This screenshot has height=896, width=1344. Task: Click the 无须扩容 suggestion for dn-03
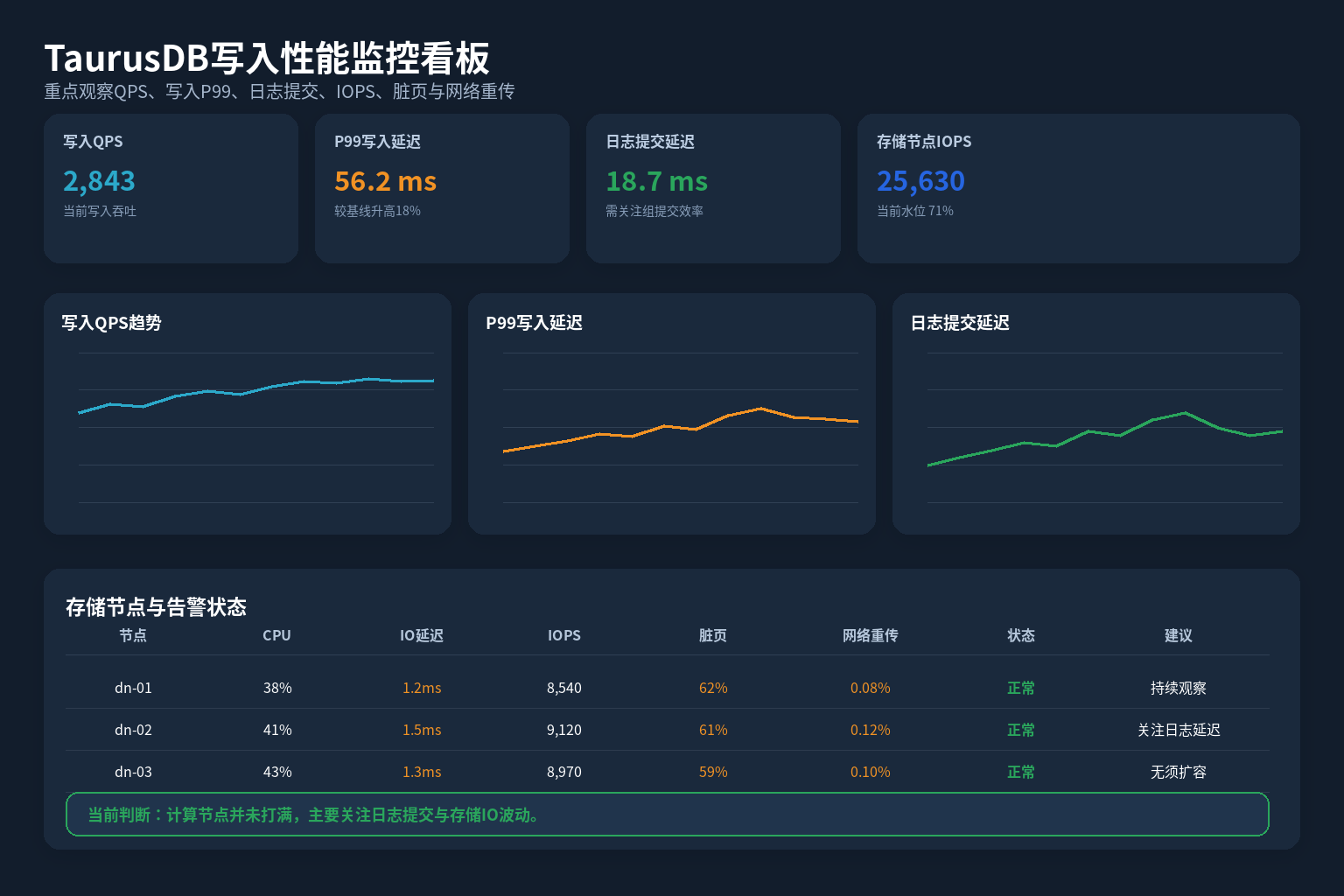(1179, 772)
